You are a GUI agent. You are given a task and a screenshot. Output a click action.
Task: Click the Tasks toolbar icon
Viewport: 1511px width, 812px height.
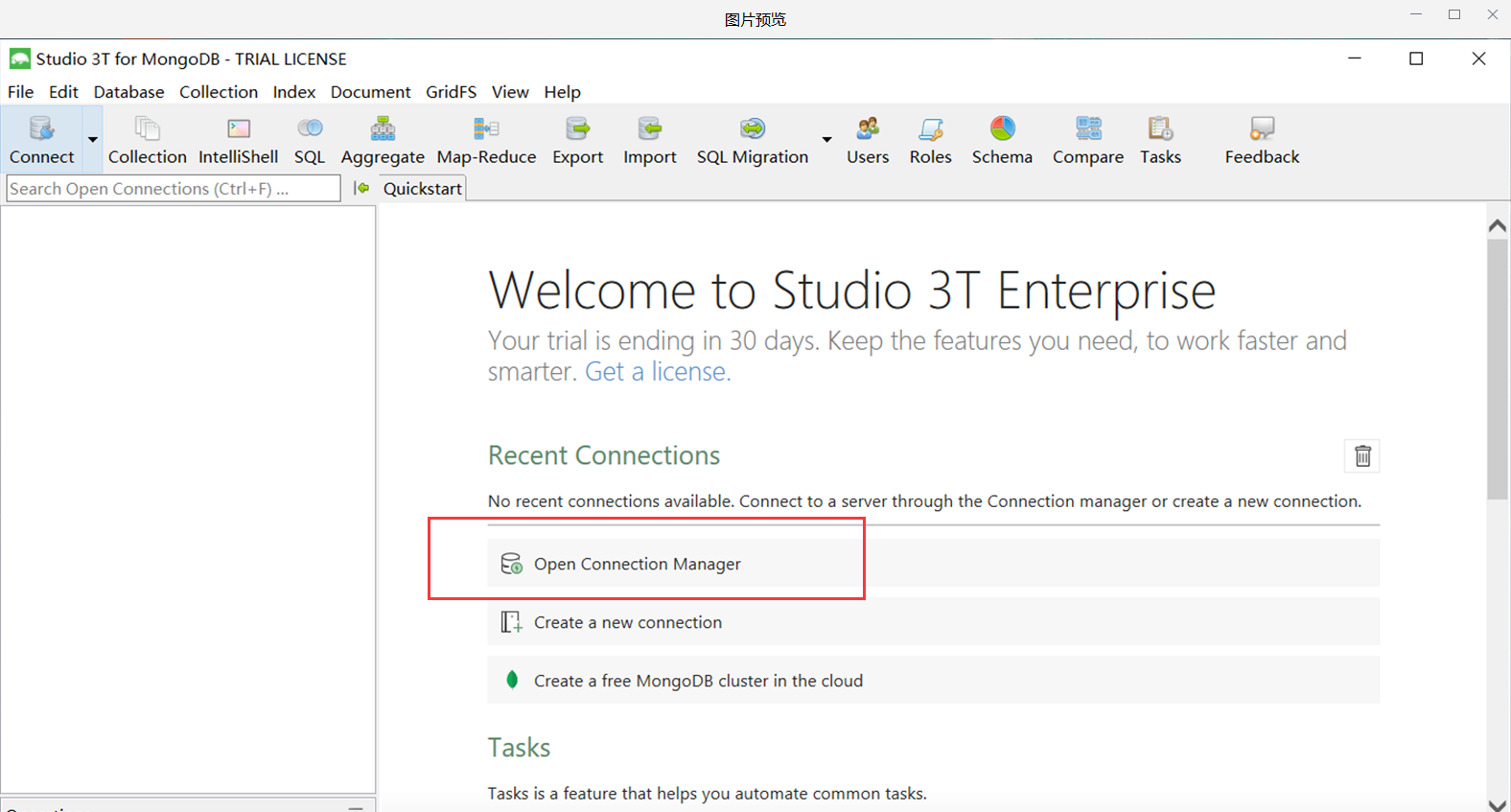click(1160, 140)
